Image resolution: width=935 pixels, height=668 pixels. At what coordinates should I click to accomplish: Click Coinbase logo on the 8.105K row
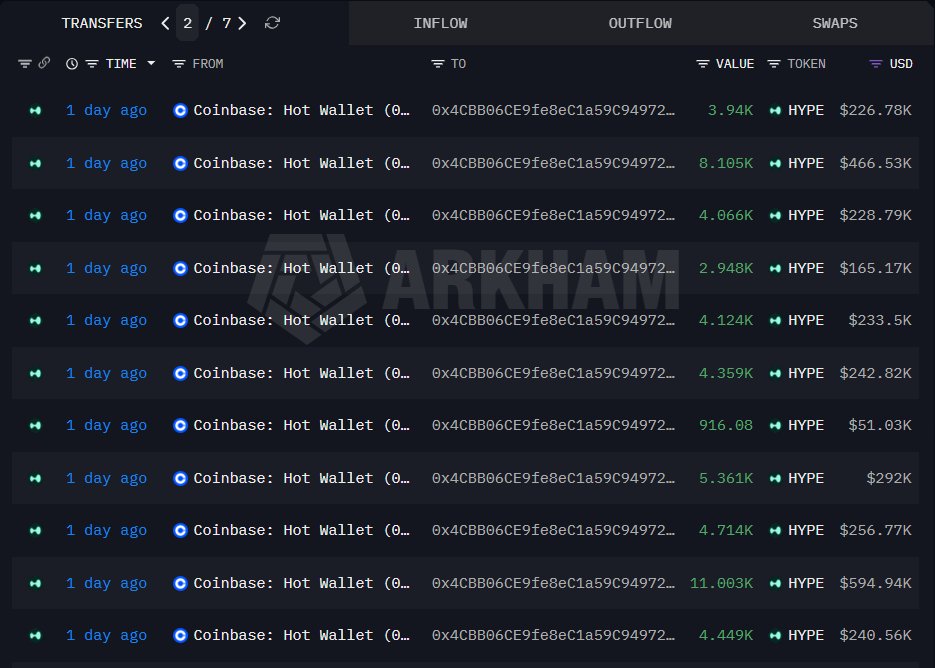tap(180, 163)
